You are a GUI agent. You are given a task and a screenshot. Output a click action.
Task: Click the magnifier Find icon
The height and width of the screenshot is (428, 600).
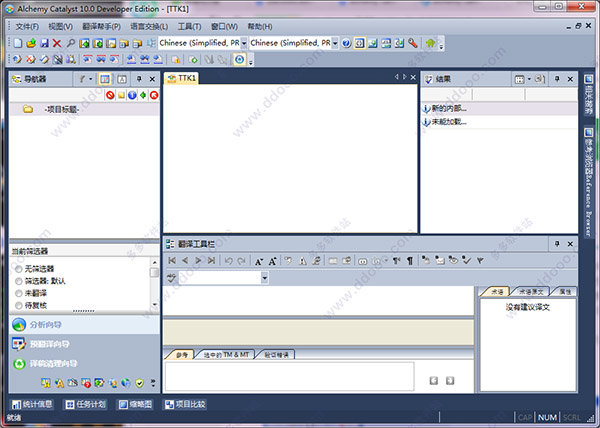(x=70, y=43)
